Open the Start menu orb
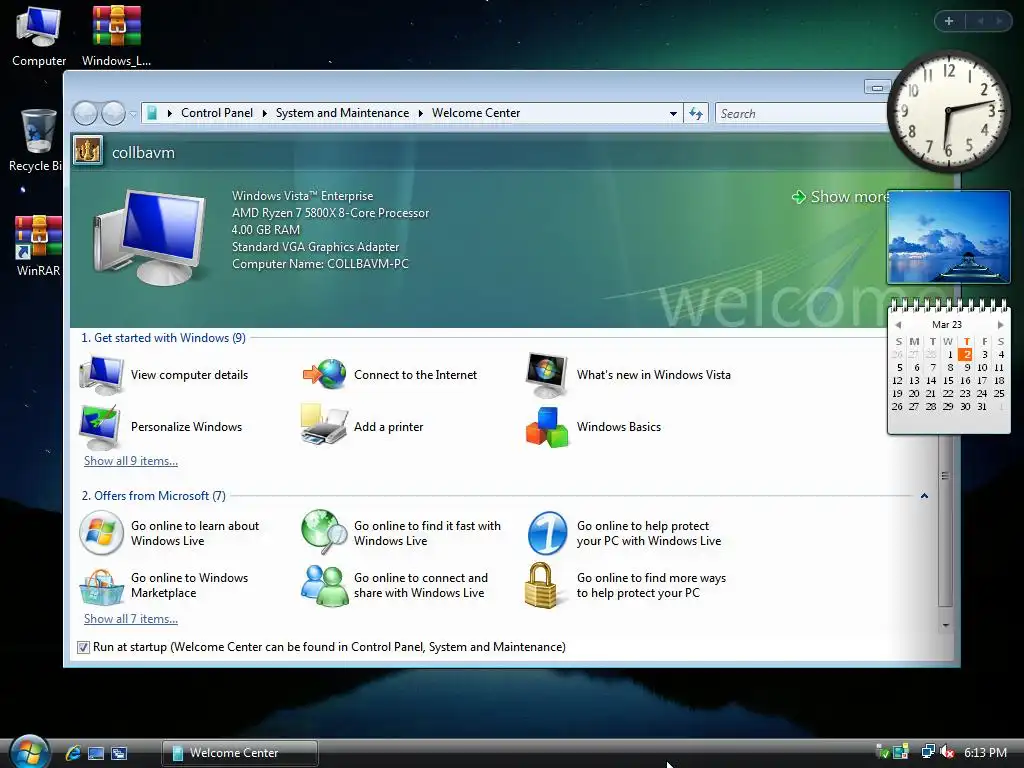The width and height of the screenshot is (1024, 768). tap(29, 751)
